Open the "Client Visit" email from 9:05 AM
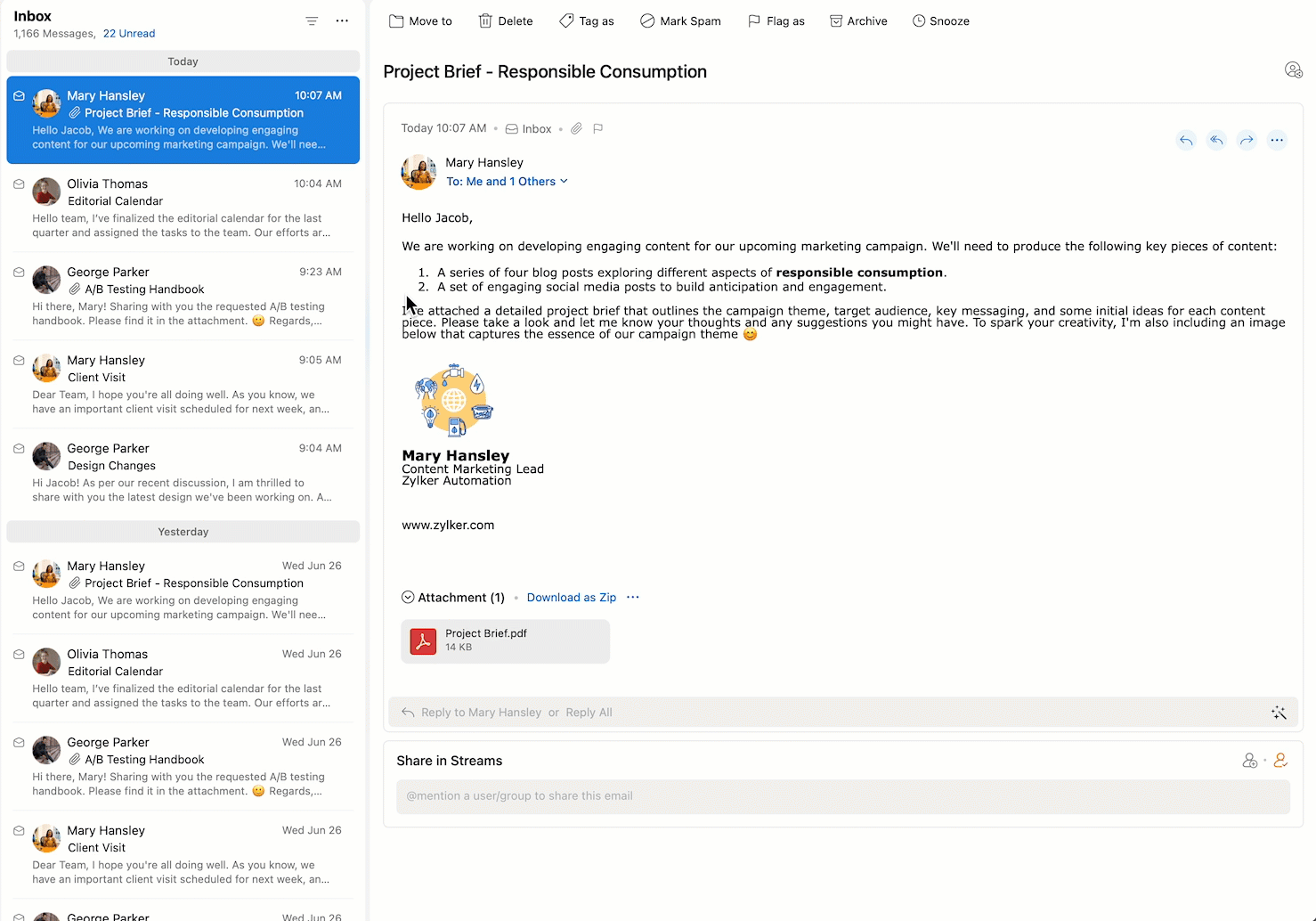 [x=183, y=385]
